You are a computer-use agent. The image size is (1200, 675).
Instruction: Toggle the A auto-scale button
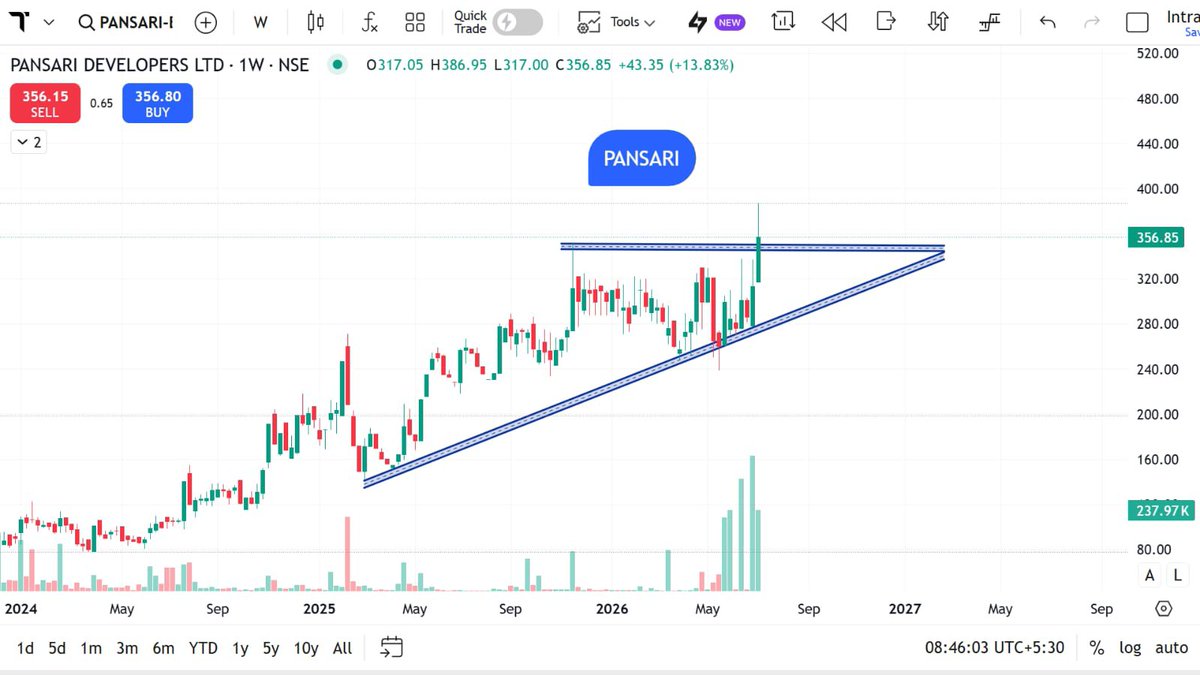(1150, 574)
